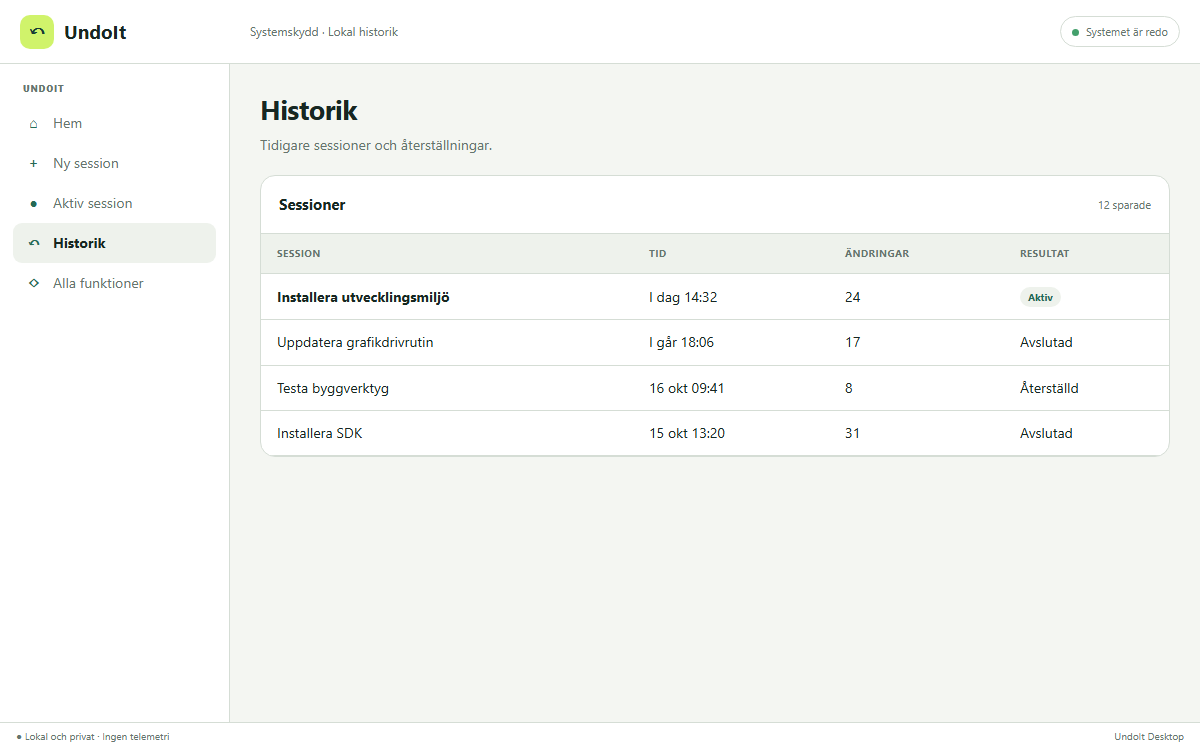Click the dot icon beside Aktiv session
The image size is (1200, 750).
(x=34, y=204)
